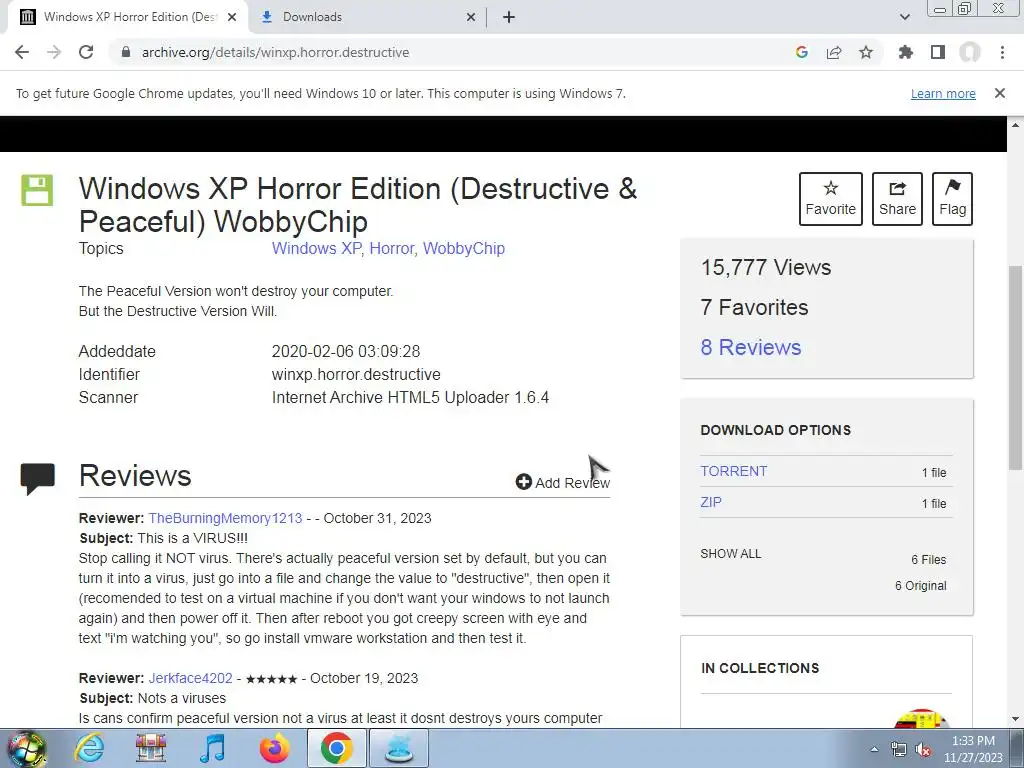Image resolution: width=1024 pixels, height=768 pixels.
Task: Open a new tab with plus button
Action: 509,17
